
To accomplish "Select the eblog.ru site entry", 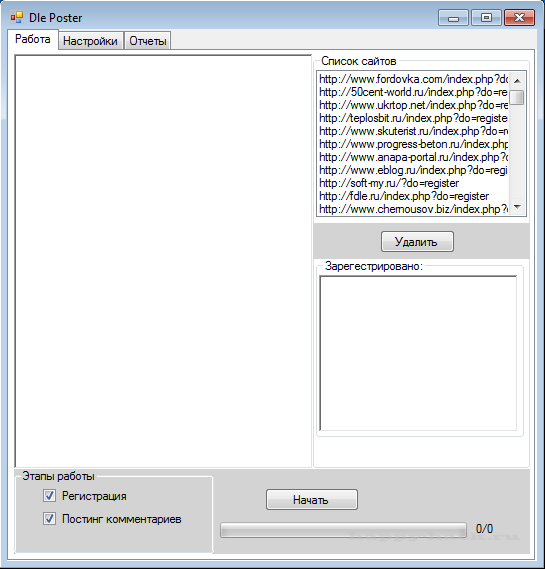I will coord(414,170).
